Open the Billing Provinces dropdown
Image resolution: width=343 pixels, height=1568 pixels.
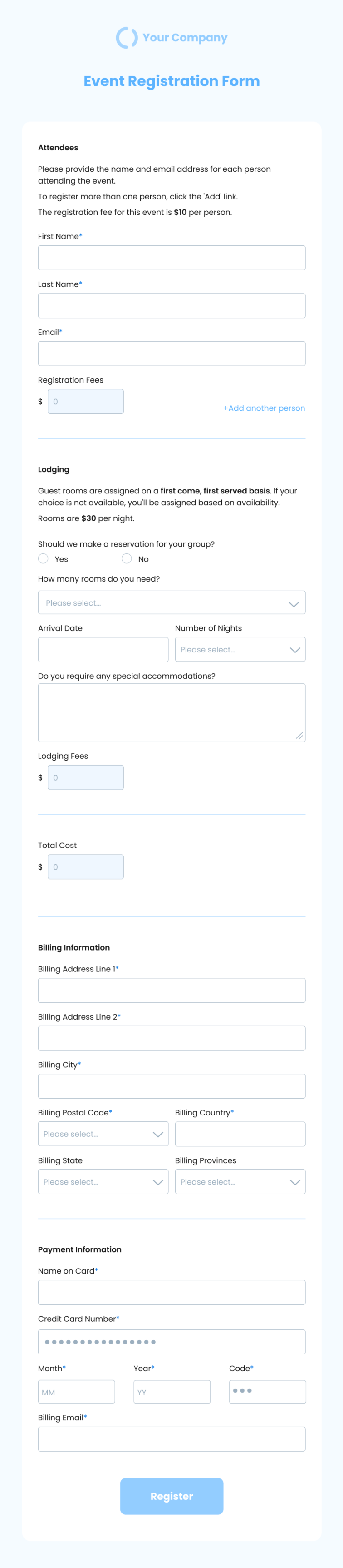click(x=240, y=1181)
